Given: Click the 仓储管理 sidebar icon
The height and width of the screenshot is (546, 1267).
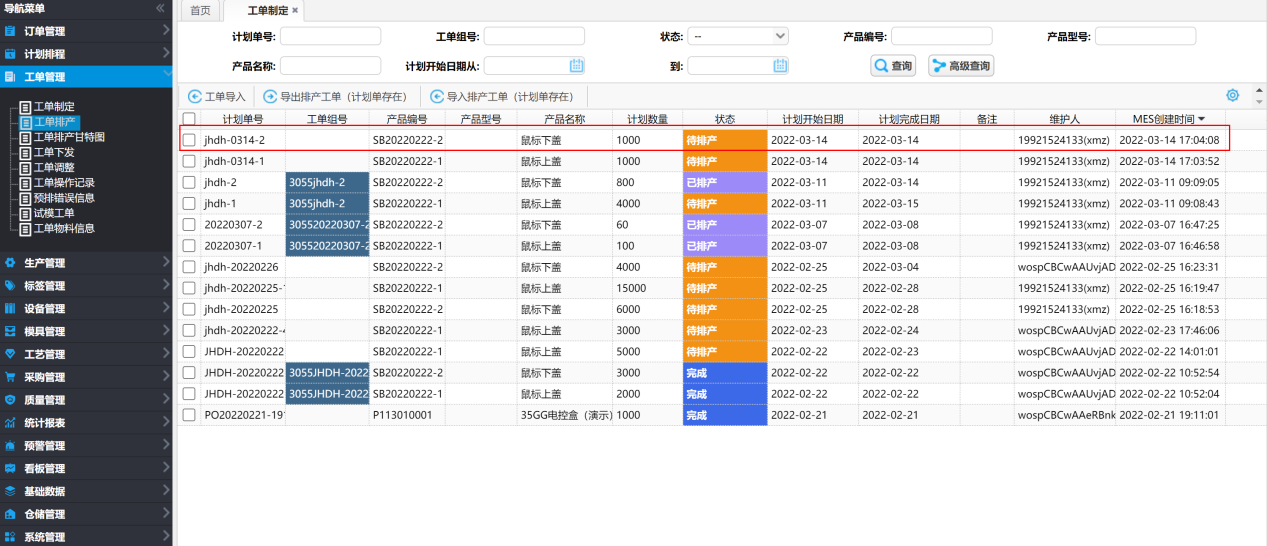Looking at the screenshot, I should click(x=10, y=515).
